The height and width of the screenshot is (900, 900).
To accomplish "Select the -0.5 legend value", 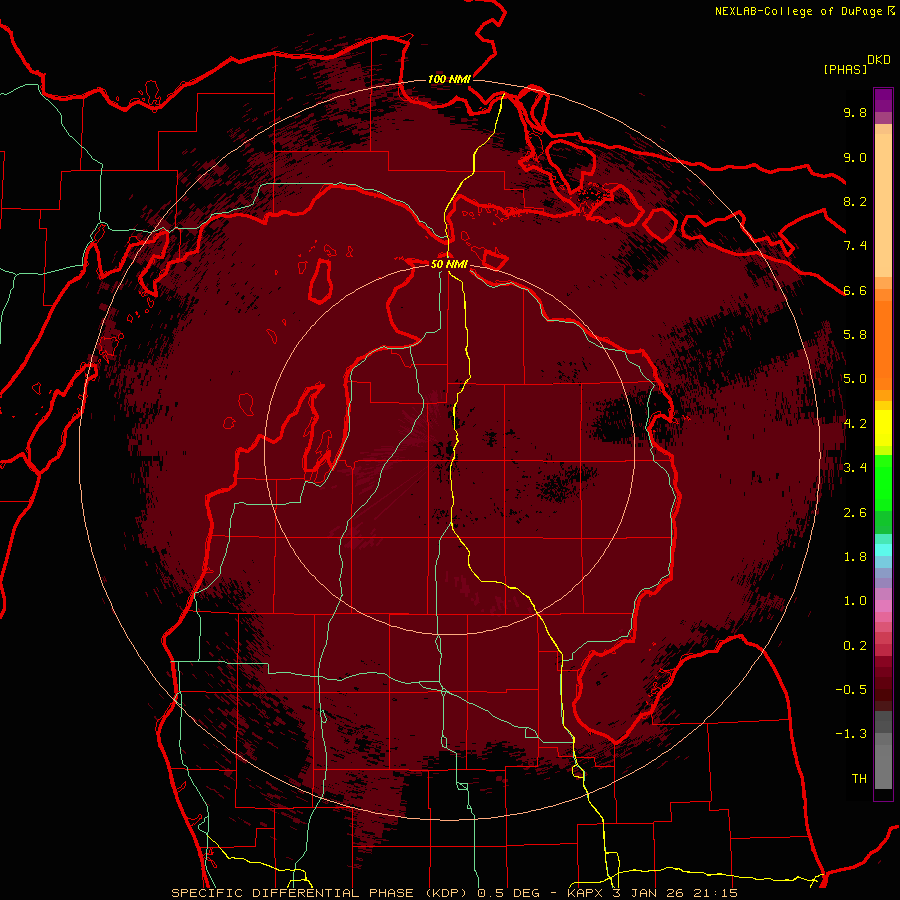I will (x=851, y=690).
